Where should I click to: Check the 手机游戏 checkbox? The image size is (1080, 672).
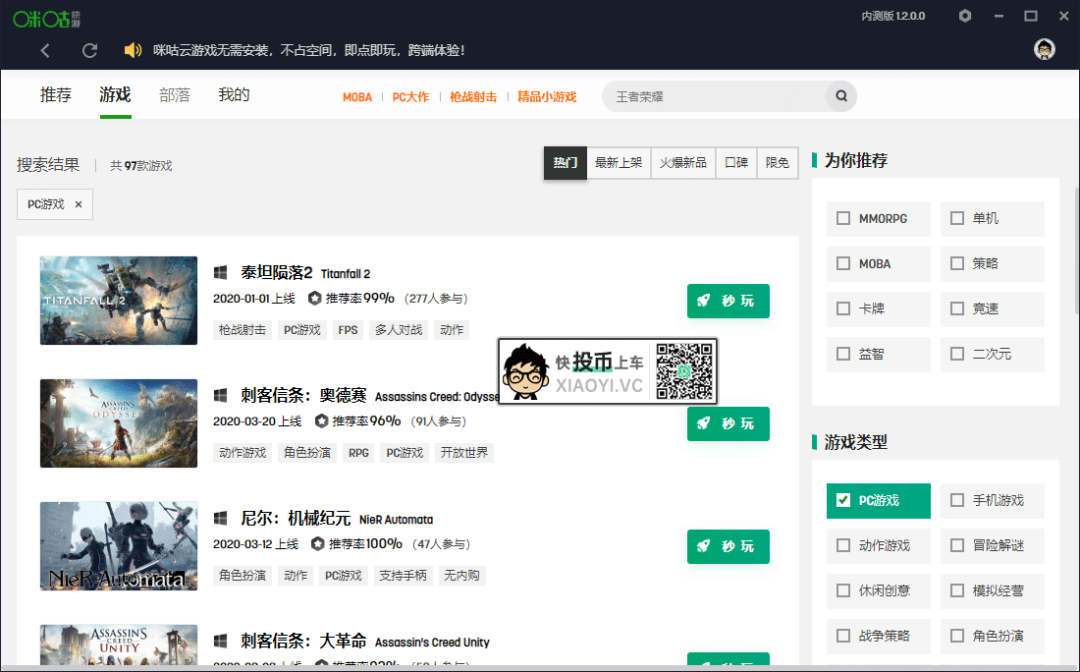click(x=957, y=501)
